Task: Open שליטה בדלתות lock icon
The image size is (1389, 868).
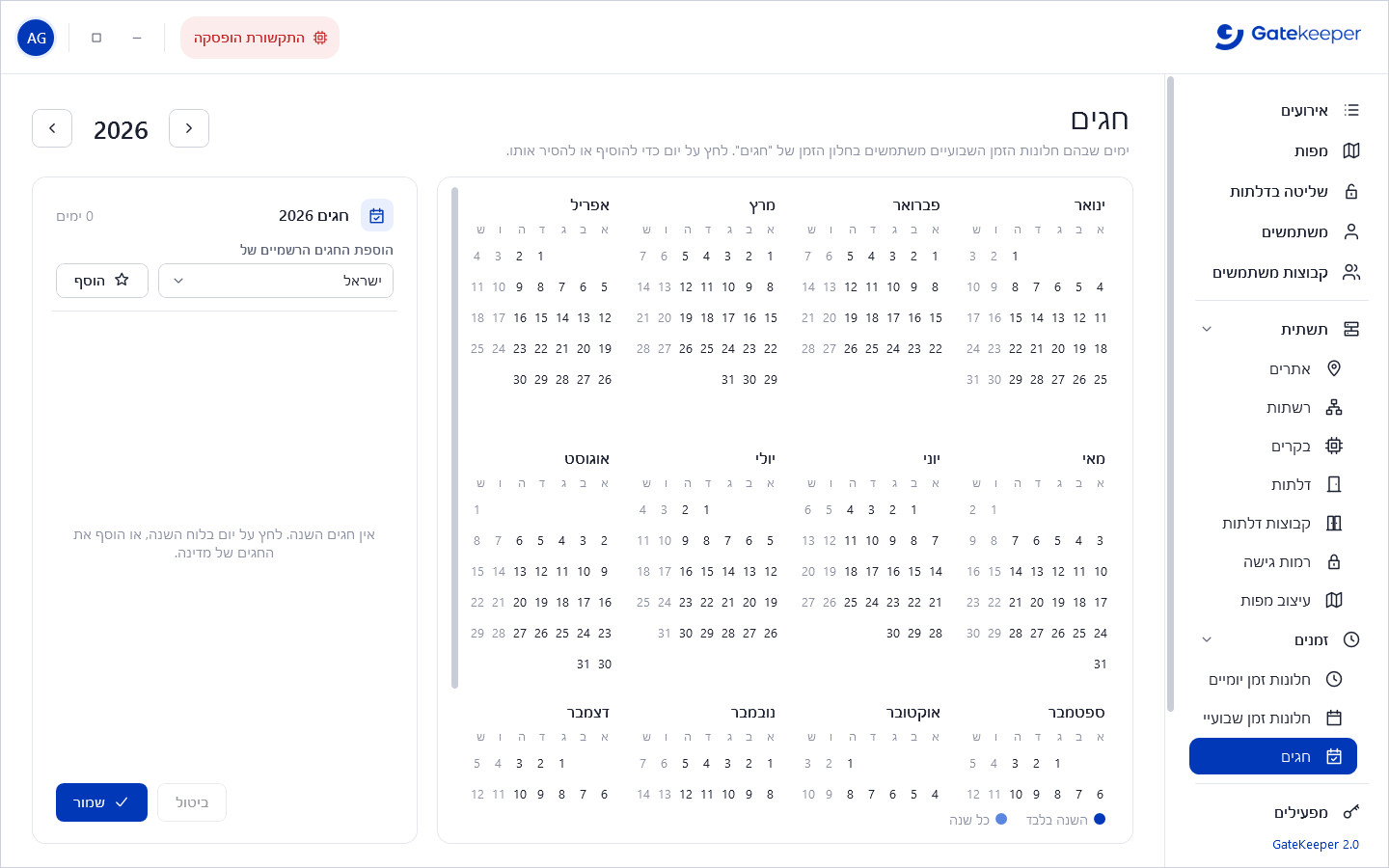Action: pyautogui.click(x=1351, y=192)
